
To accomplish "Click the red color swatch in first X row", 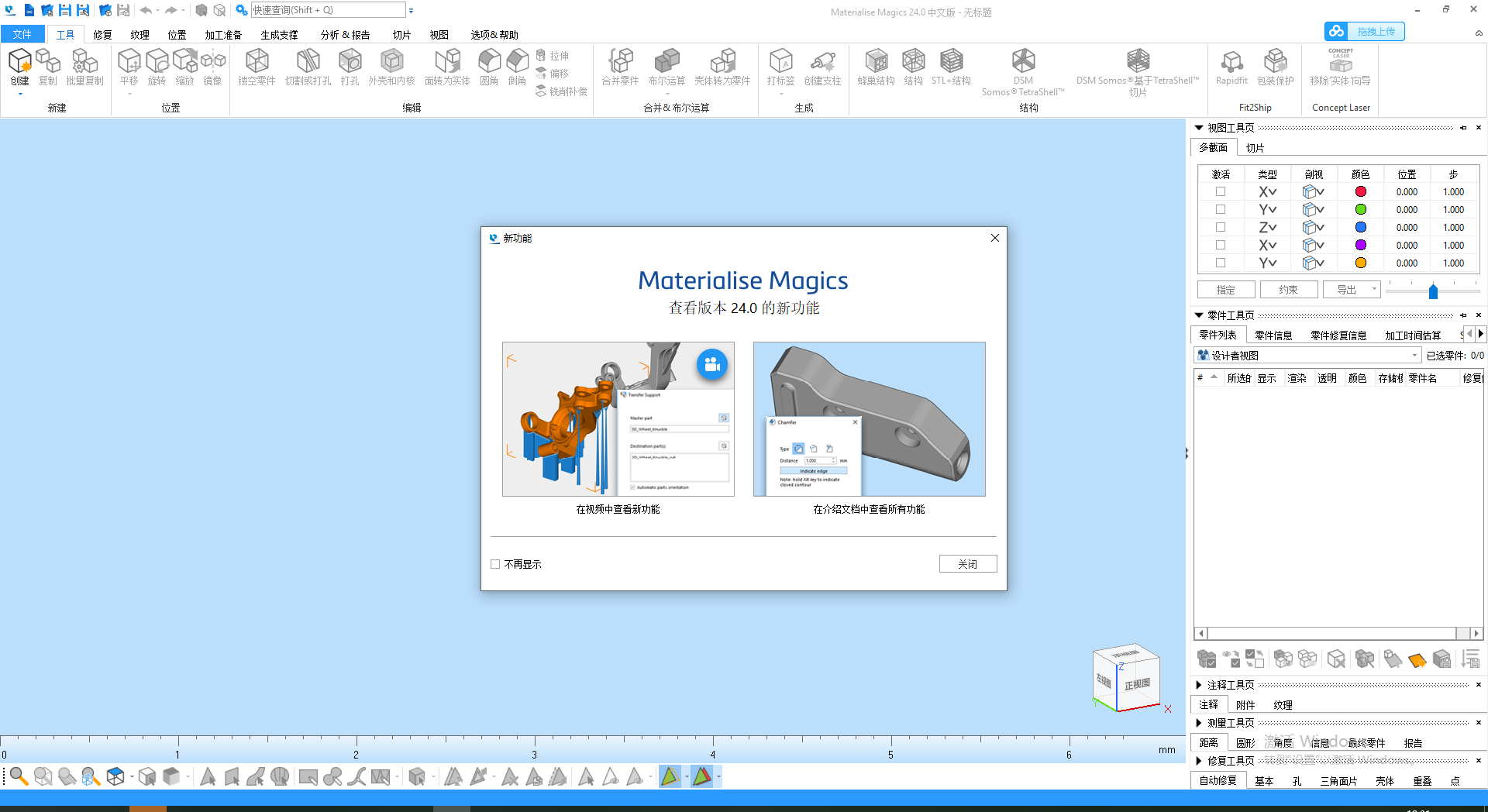I will point(1360,191).
